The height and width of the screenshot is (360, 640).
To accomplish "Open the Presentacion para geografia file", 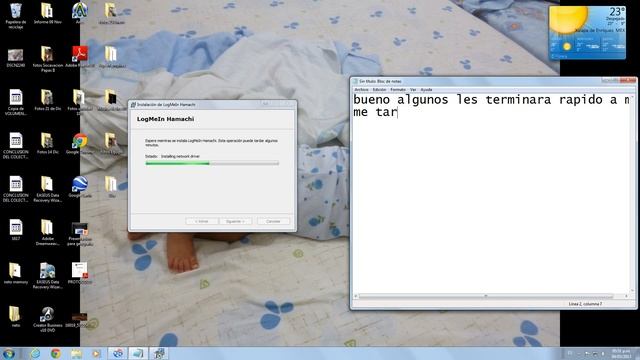I will (x=80, y=234).
